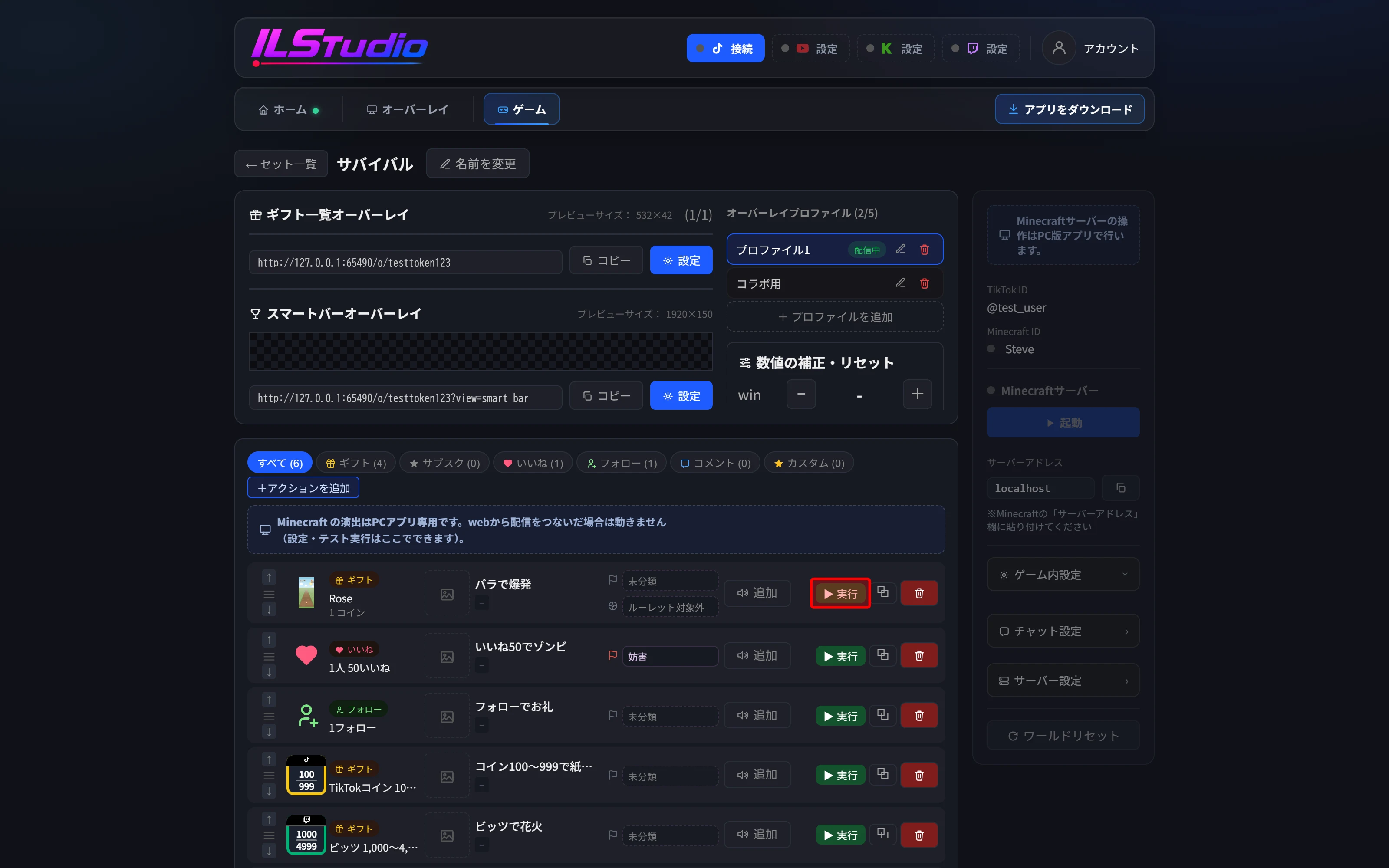Decrease the win value with minus button
The height and width of the screenshot is (868, 1389).
(801, 394)
